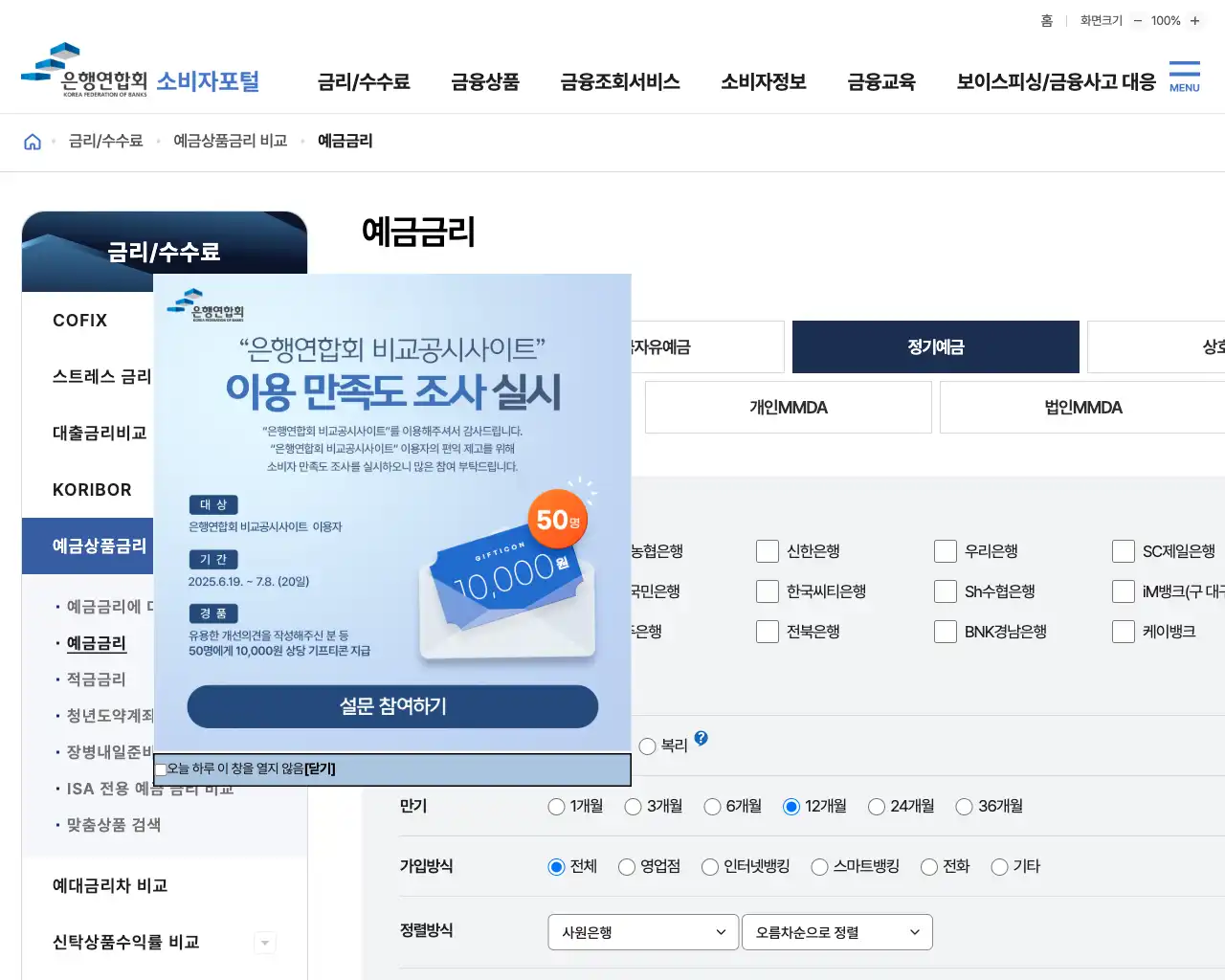The width and height of the screenshot is (1225, 980).
Task: Select 6개월 maturity radio
Action: point(712,807)
